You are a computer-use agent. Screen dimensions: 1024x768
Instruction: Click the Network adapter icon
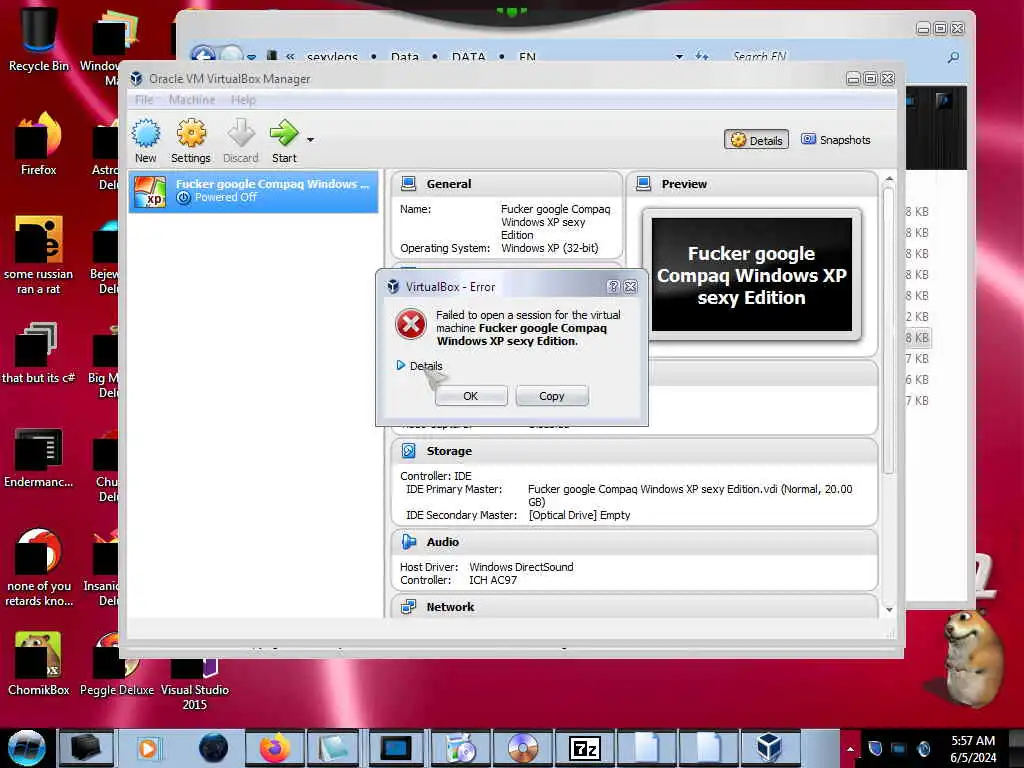pyautogui.click(x=409, y=607)
